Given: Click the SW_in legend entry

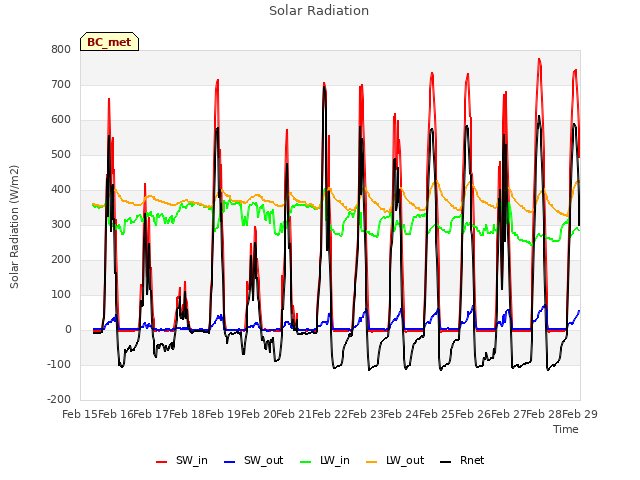Looking at the screenshot, I should pos(182,461).
